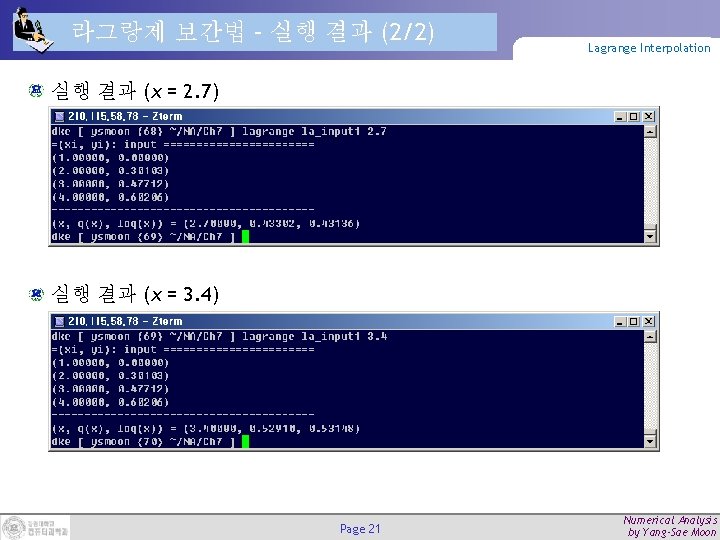Click scroll-up arrow in upper terminal
The height and width of the screenshot is (540, 720).
click(x=650, y=132)
